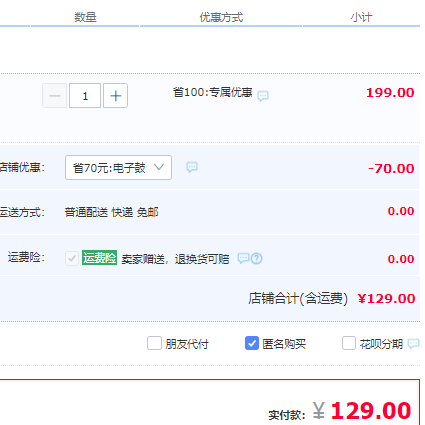The image size is (425, 425).
Task: Click the 小计 column header
Action: click(361, 17)
